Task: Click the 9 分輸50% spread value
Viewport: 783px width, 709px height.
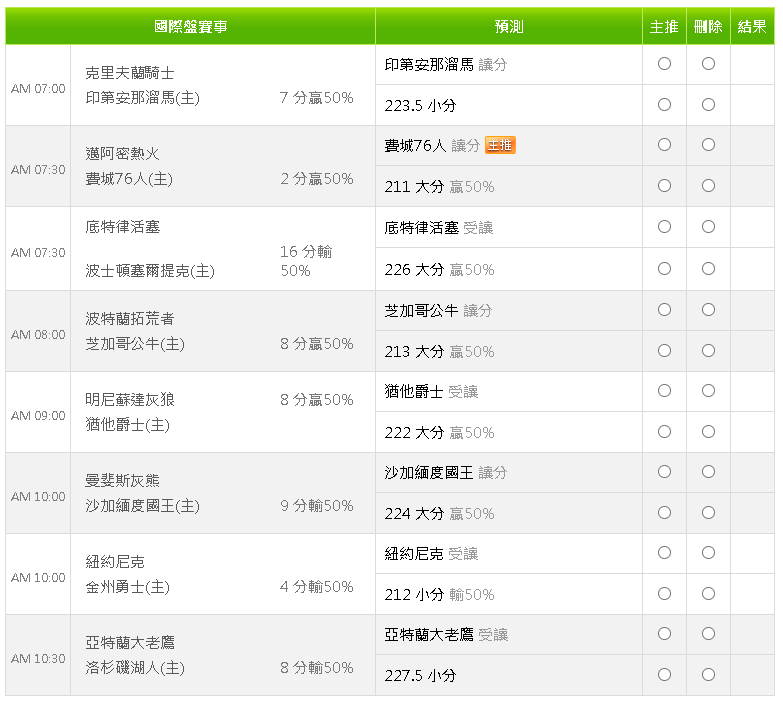Action: tap(317, 506)
